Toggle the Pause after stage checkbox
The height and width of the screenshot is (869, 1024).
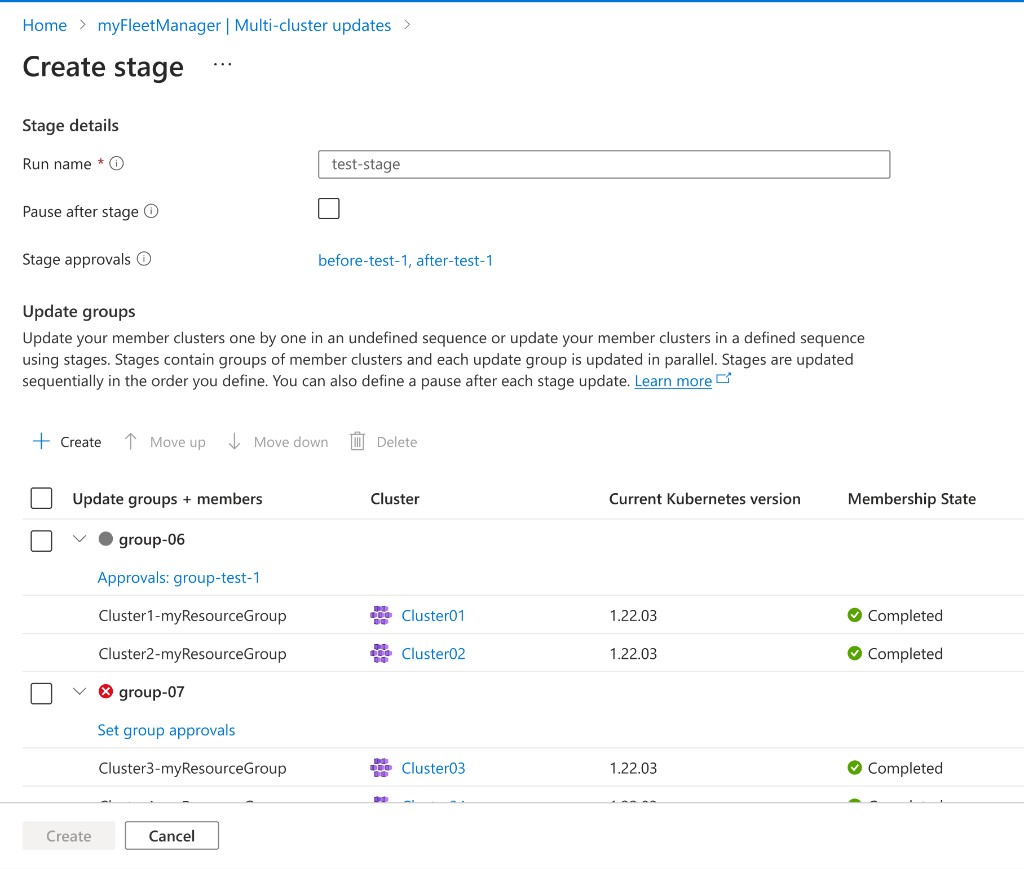coord(328,209)
